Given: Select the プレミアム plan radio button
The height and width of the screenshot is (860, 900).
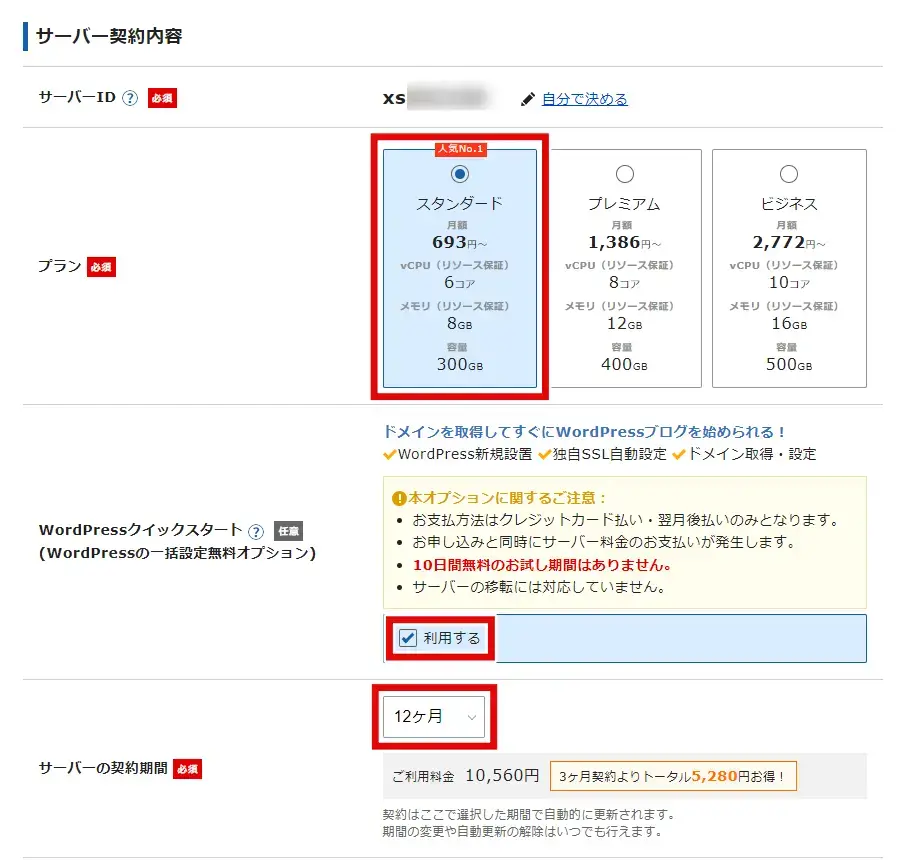Looking at the screenshot, I should [624, 173].
